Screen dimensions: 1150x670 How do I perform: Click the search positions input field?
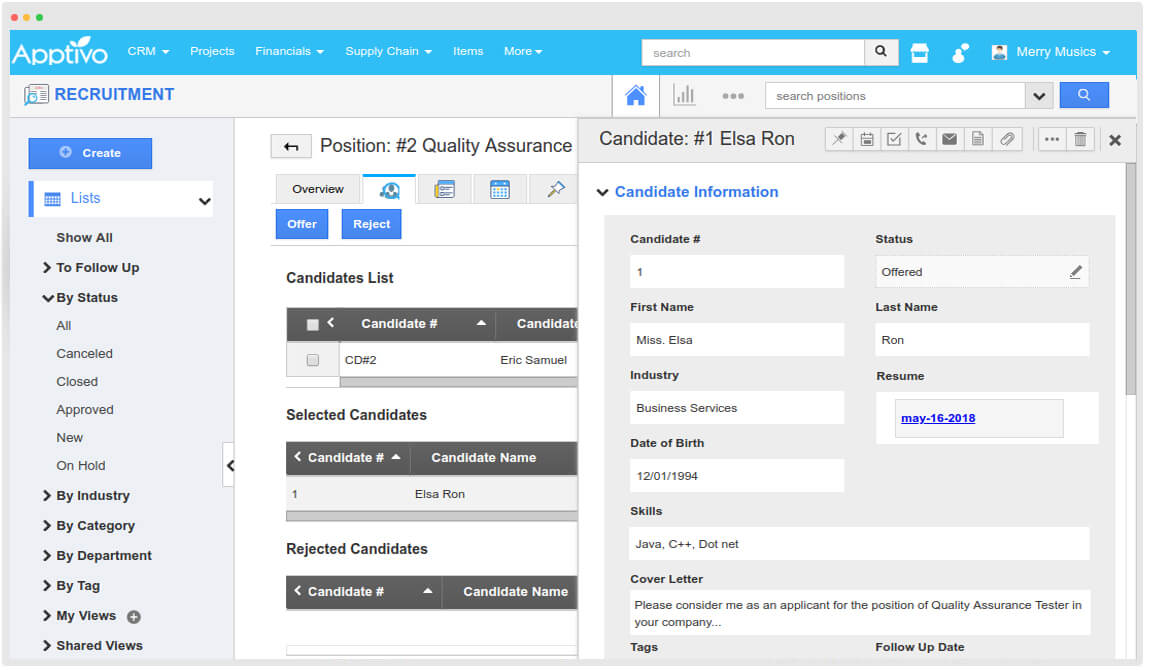click(x=895, y=96)
